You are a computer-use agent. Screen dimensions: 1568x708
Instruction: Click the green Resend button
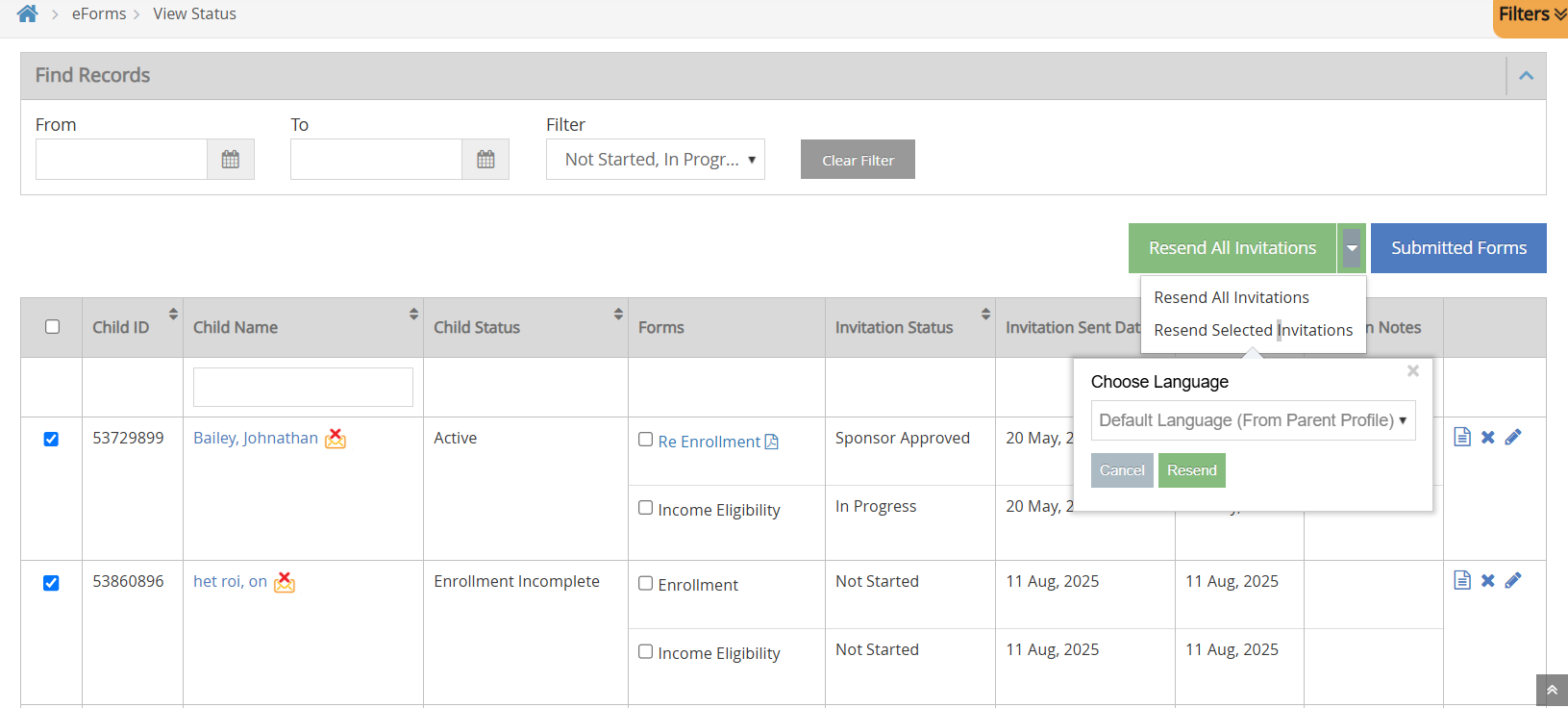[x=1192, y=470]
